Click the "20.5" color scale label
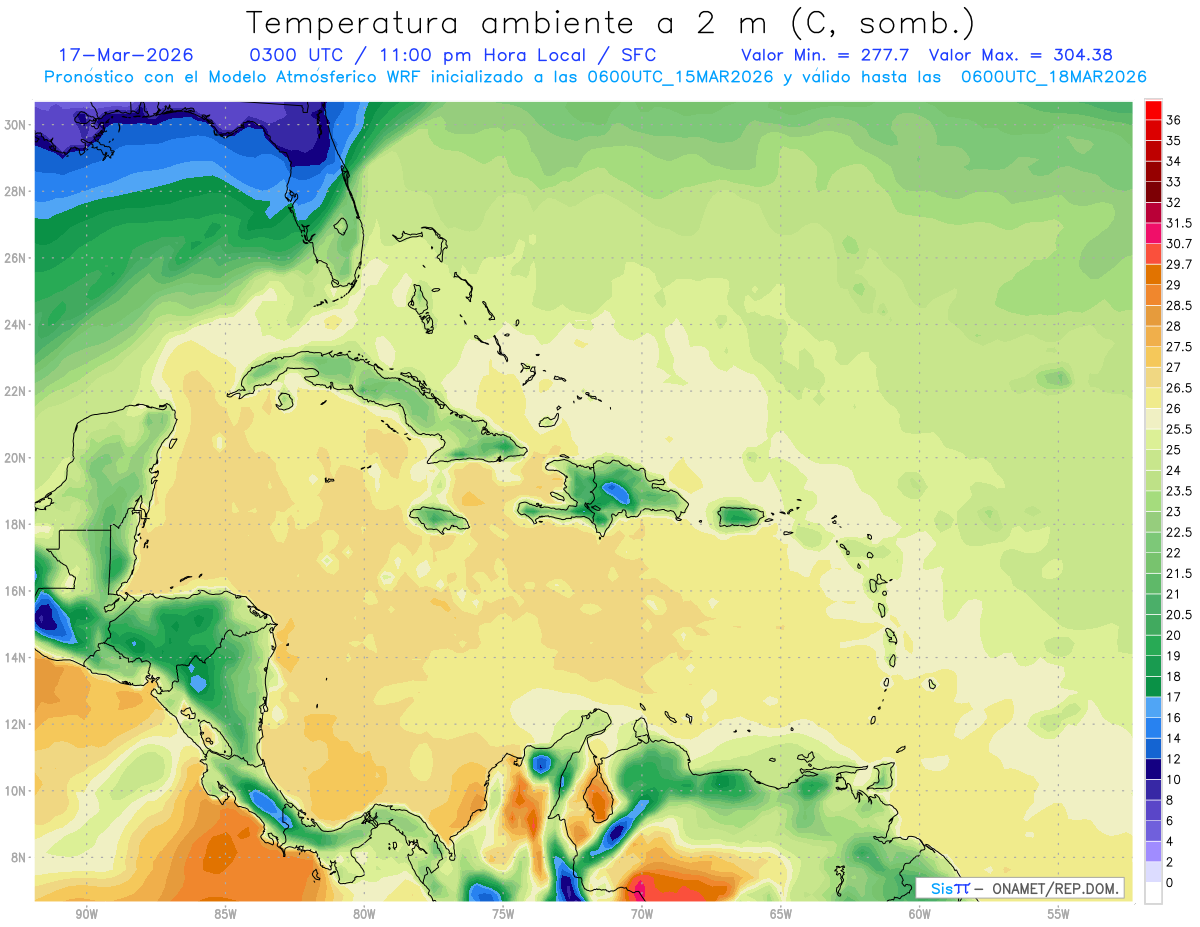The height and width of the screenshot is (927, 1200). click(x=1179, y=615)
